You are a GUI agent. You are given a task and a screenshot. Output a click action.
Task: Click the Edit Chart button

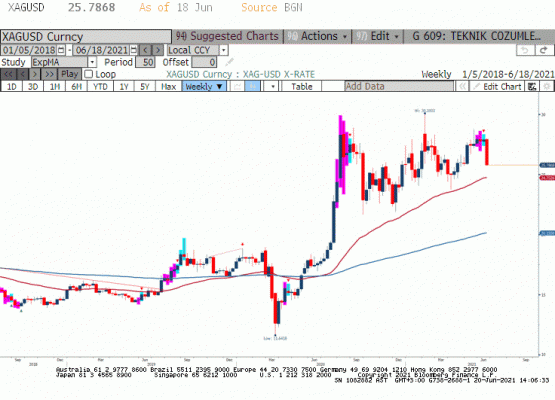coord(497,86)
